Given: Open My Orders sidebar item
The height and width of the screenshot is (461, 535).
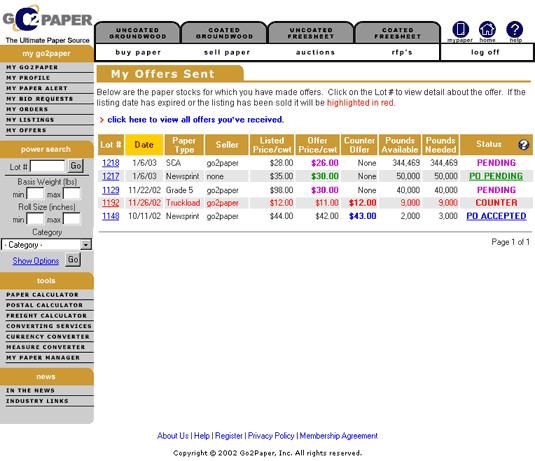Looking at the screenshot, I should click(27, 109).
